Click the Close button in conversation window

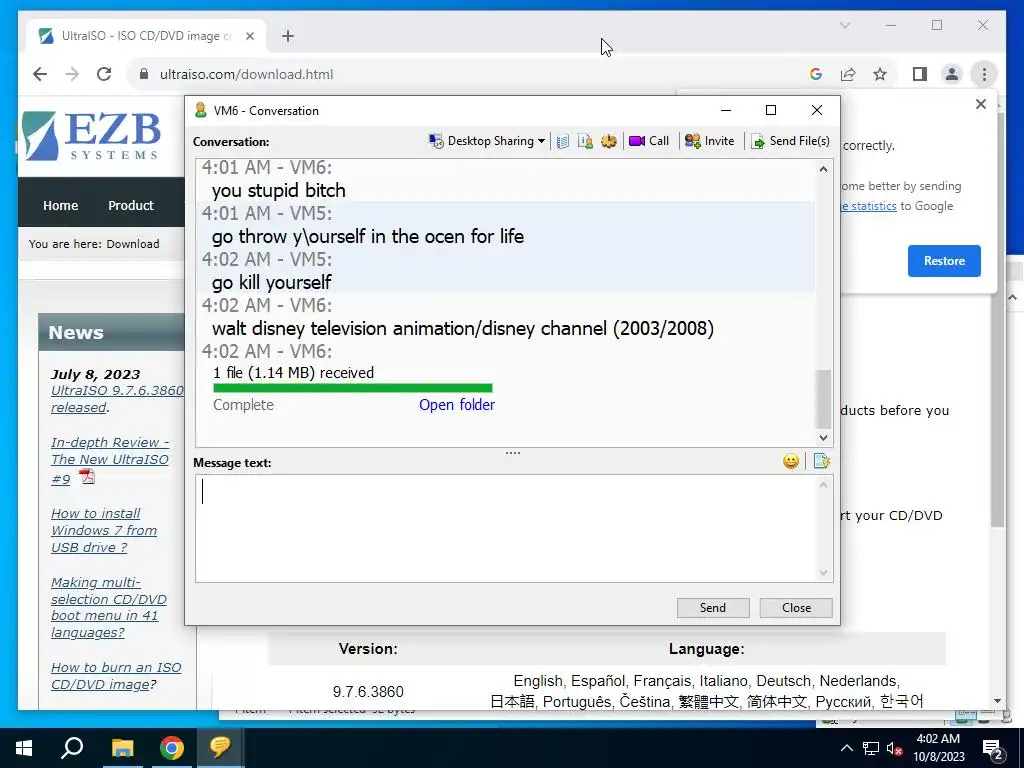(796, 608)
